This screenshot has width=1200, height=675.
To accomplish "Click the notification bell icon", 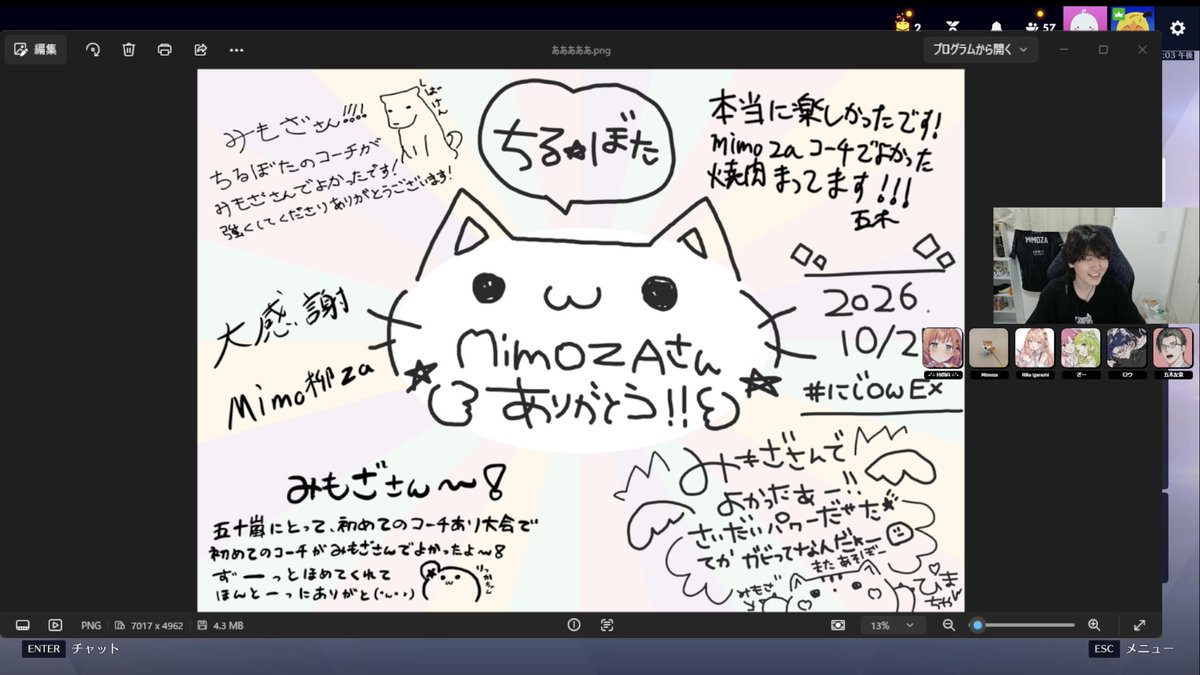I will coord(996,28).
